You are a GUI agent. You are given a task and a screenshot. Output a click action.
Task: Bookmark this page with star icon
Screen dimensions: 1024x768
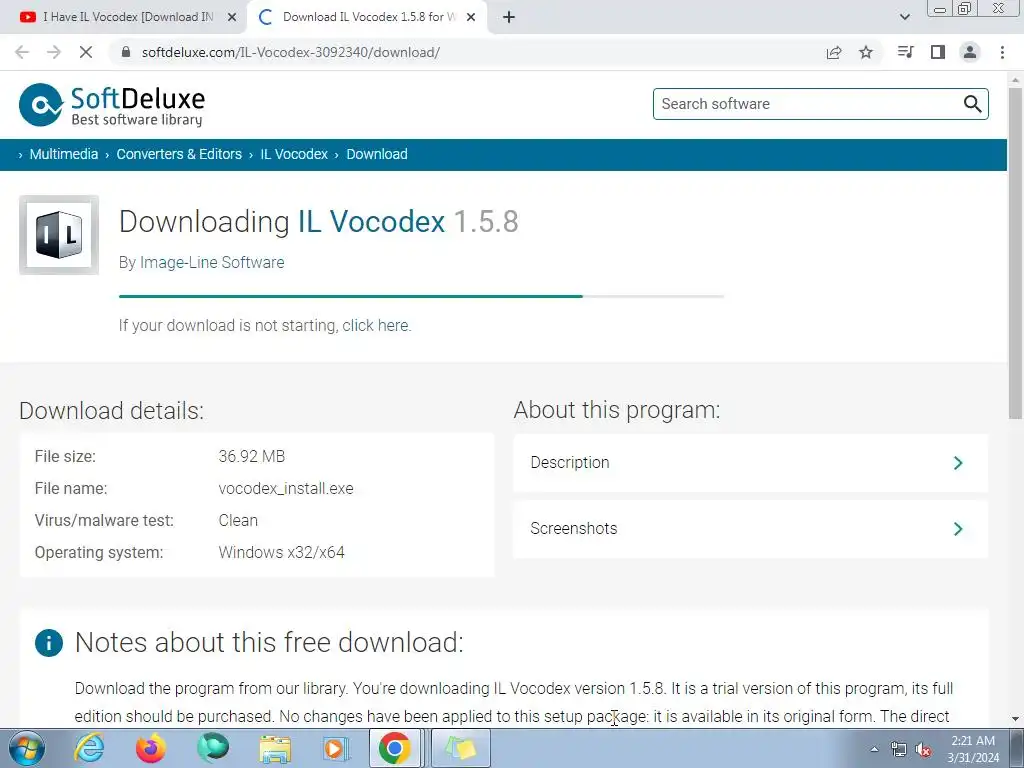[x=866, y=52]
